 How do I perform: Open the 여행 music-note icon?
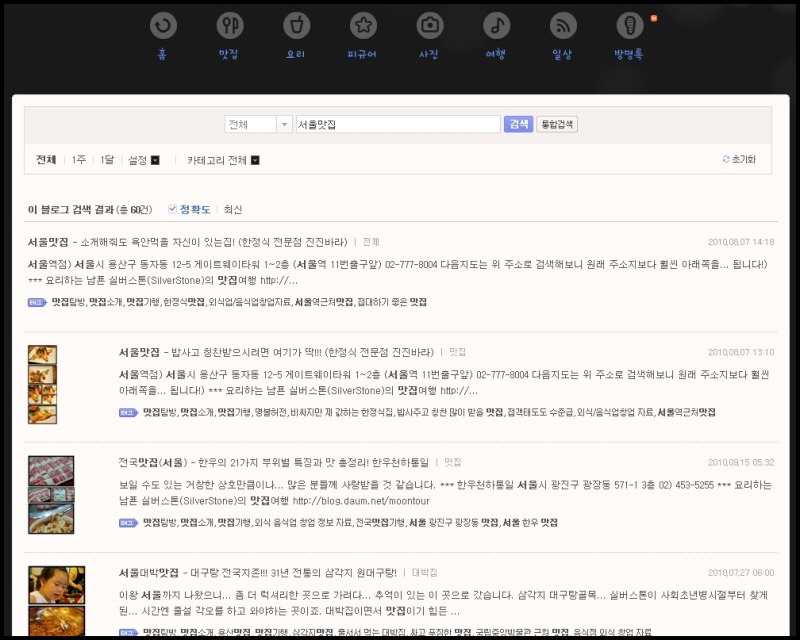[496, 26]
